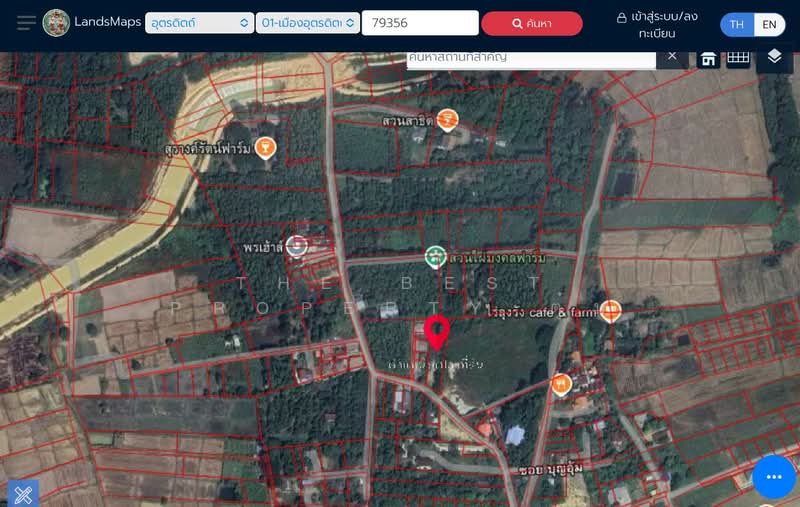Click the สวนสาธิต restaurant marker
The height and width of the screenshot is (507, 800).
point(447,120)
